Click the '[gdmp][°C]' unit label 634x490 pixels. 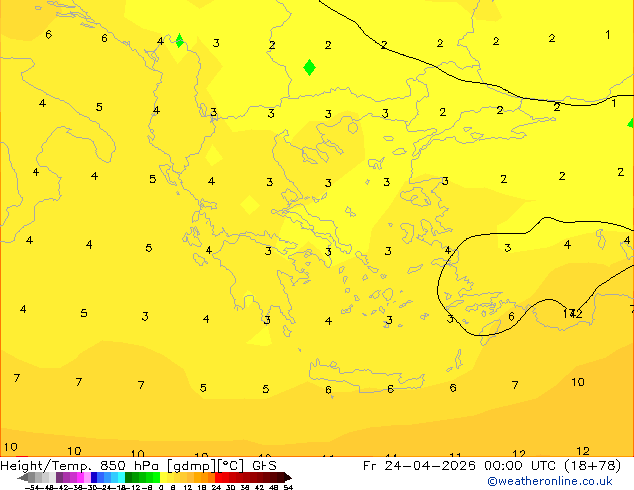pos(205,466)
